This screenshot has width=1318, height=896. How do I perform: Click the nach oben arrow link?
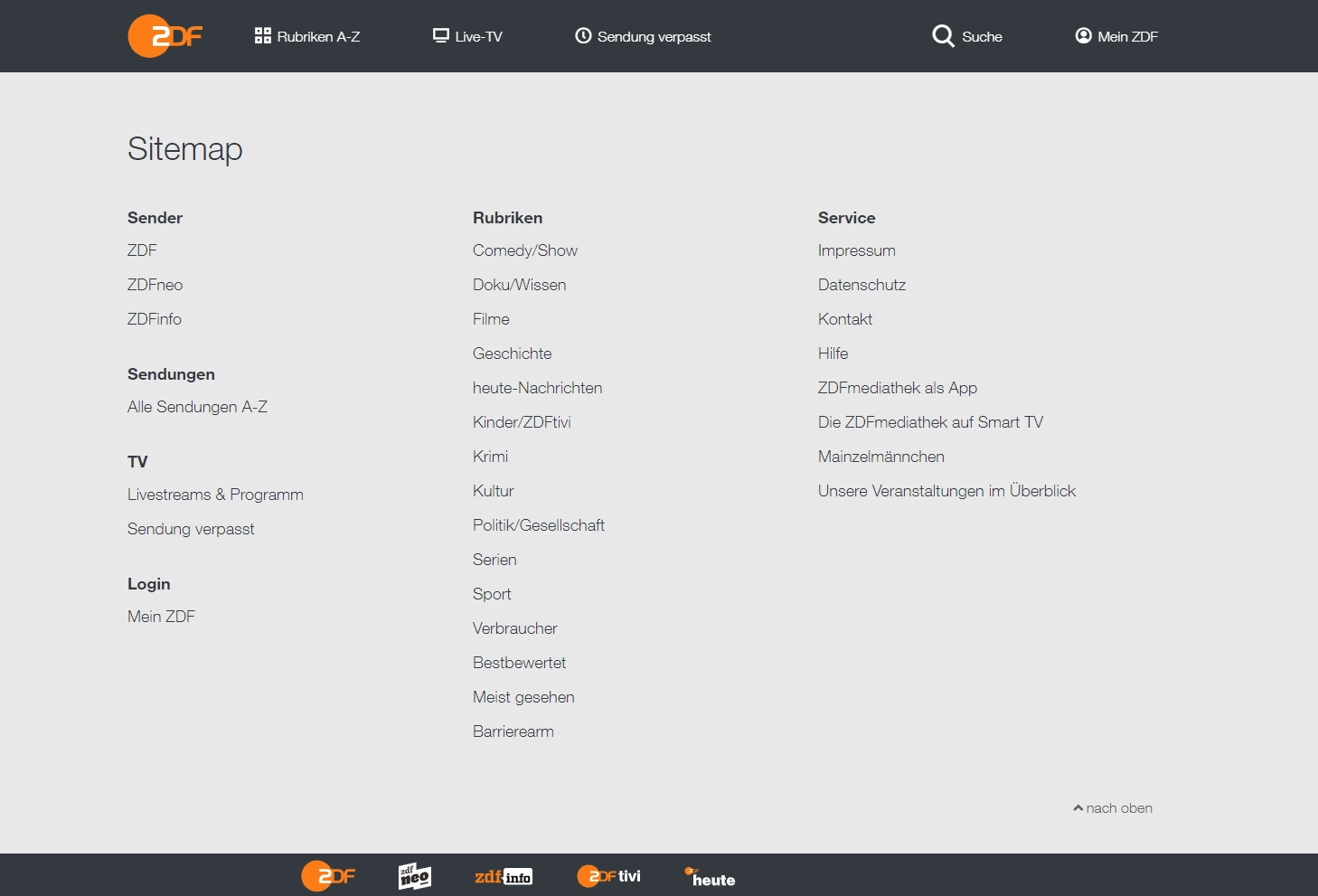point(1113,808)
